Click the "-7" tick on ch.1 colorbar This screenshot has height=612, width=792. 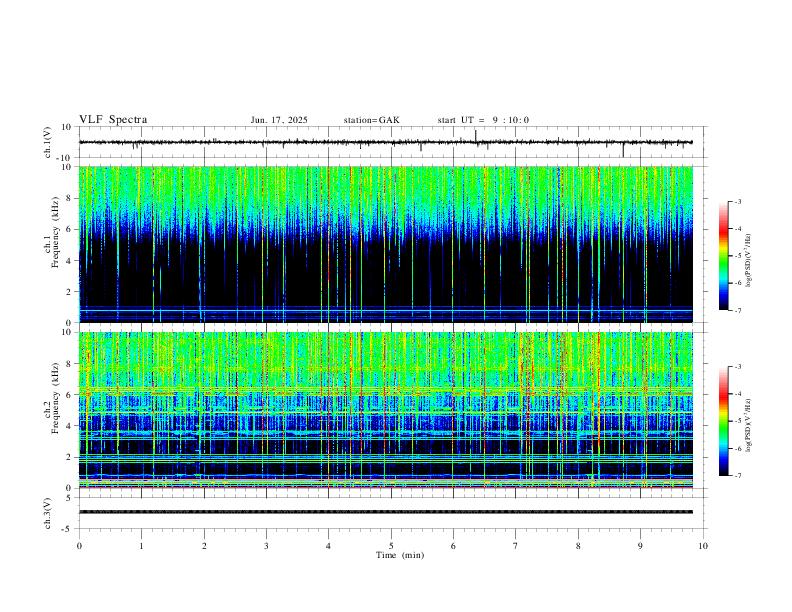tap(737, 311)
